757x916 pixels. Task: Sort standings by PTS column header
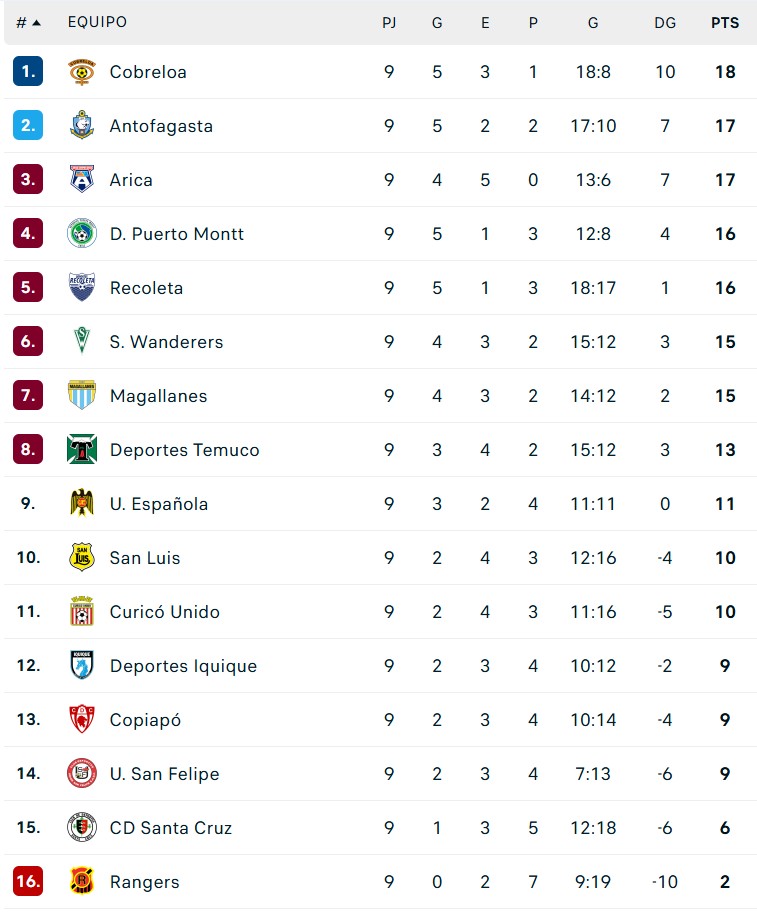tap(725, 22)
